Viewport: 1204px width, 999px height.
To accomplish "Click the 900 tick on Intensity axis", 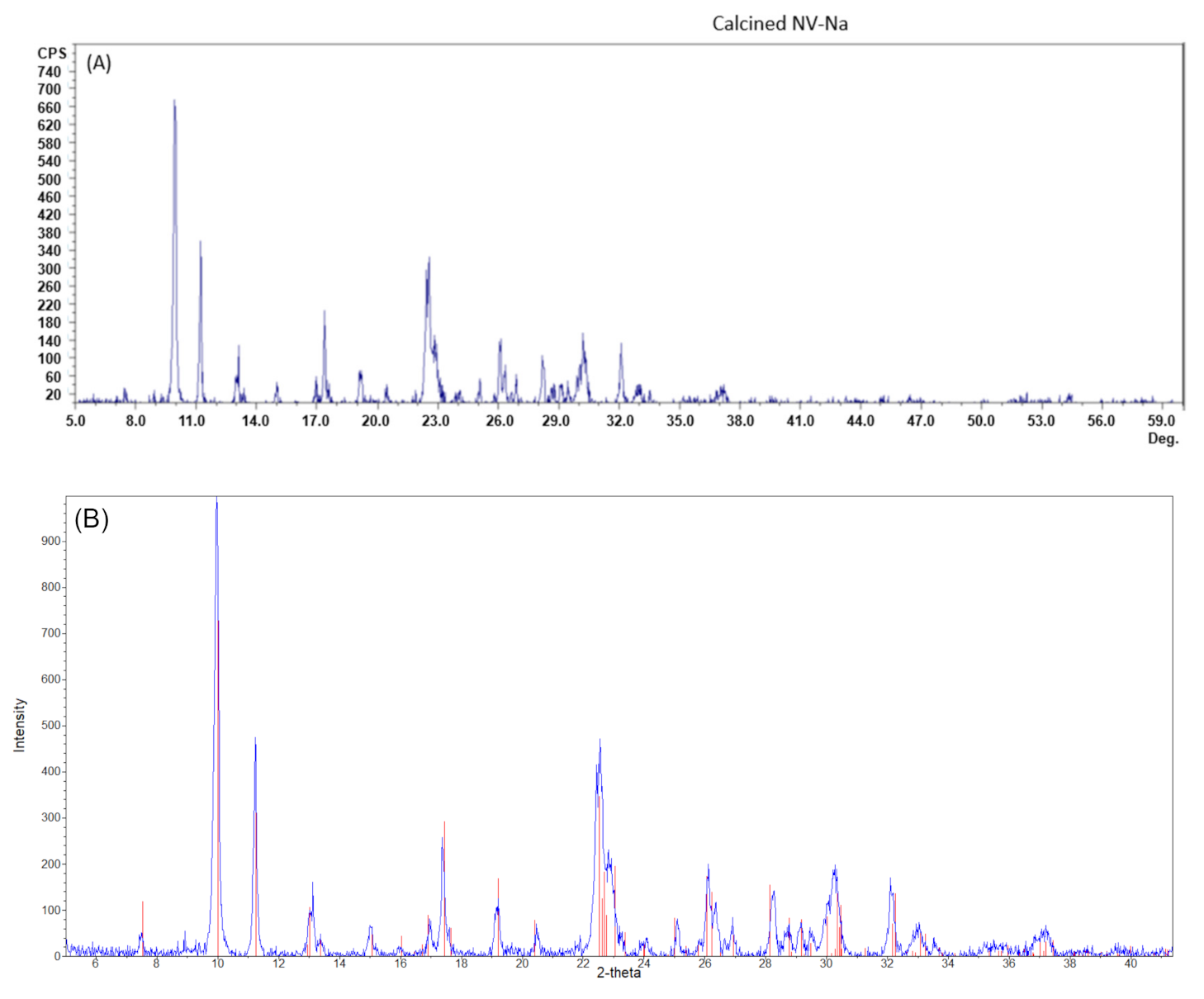I will (x=50, y=541).
